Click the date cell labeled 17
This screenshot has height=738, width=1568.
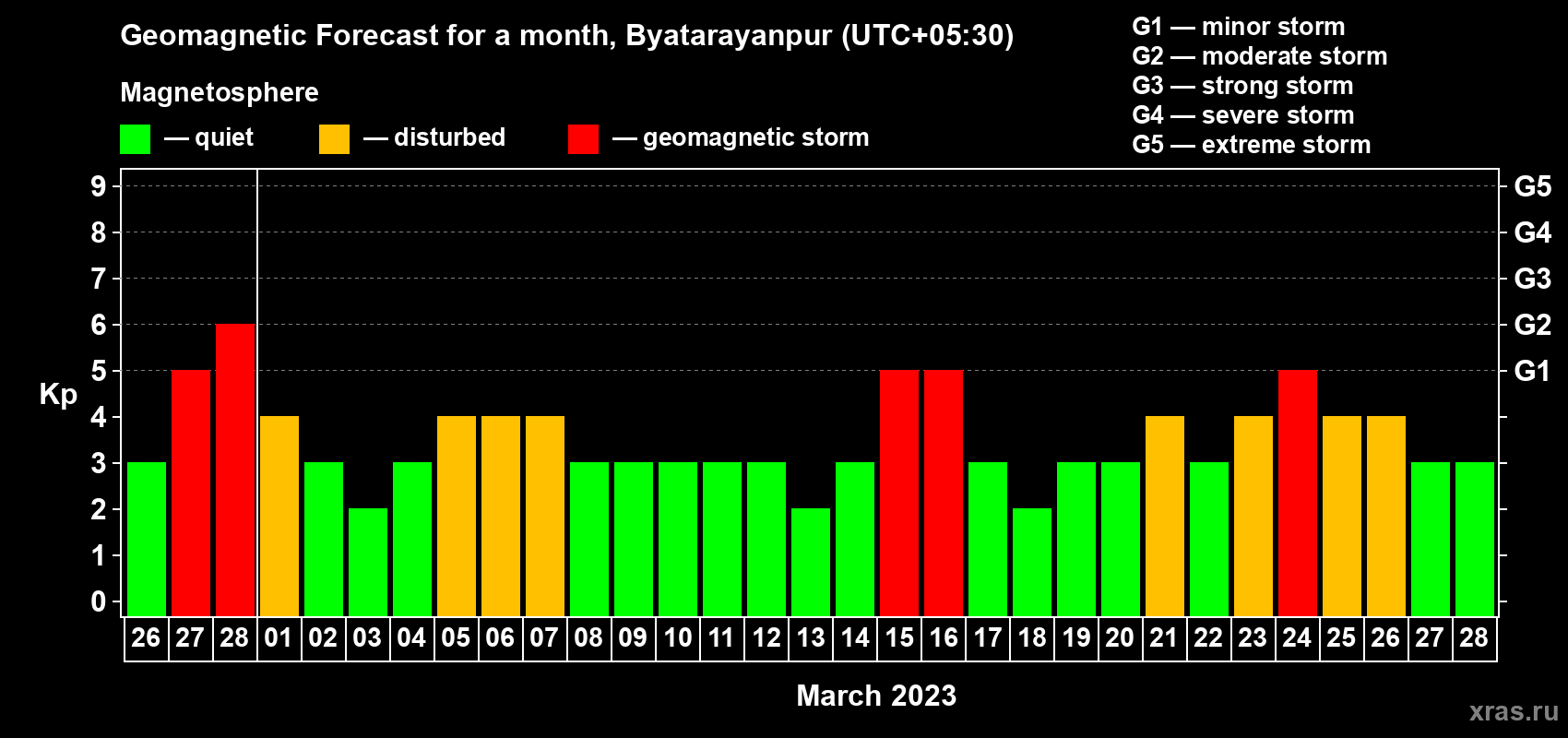click(x=987, y=638)
